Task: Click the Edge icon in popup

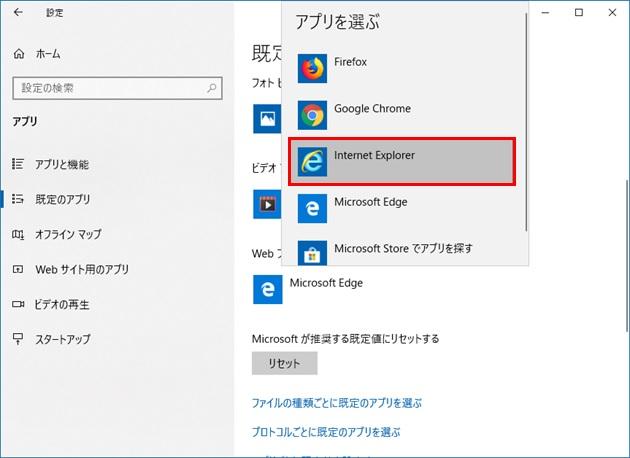Action: coord(312,208)
